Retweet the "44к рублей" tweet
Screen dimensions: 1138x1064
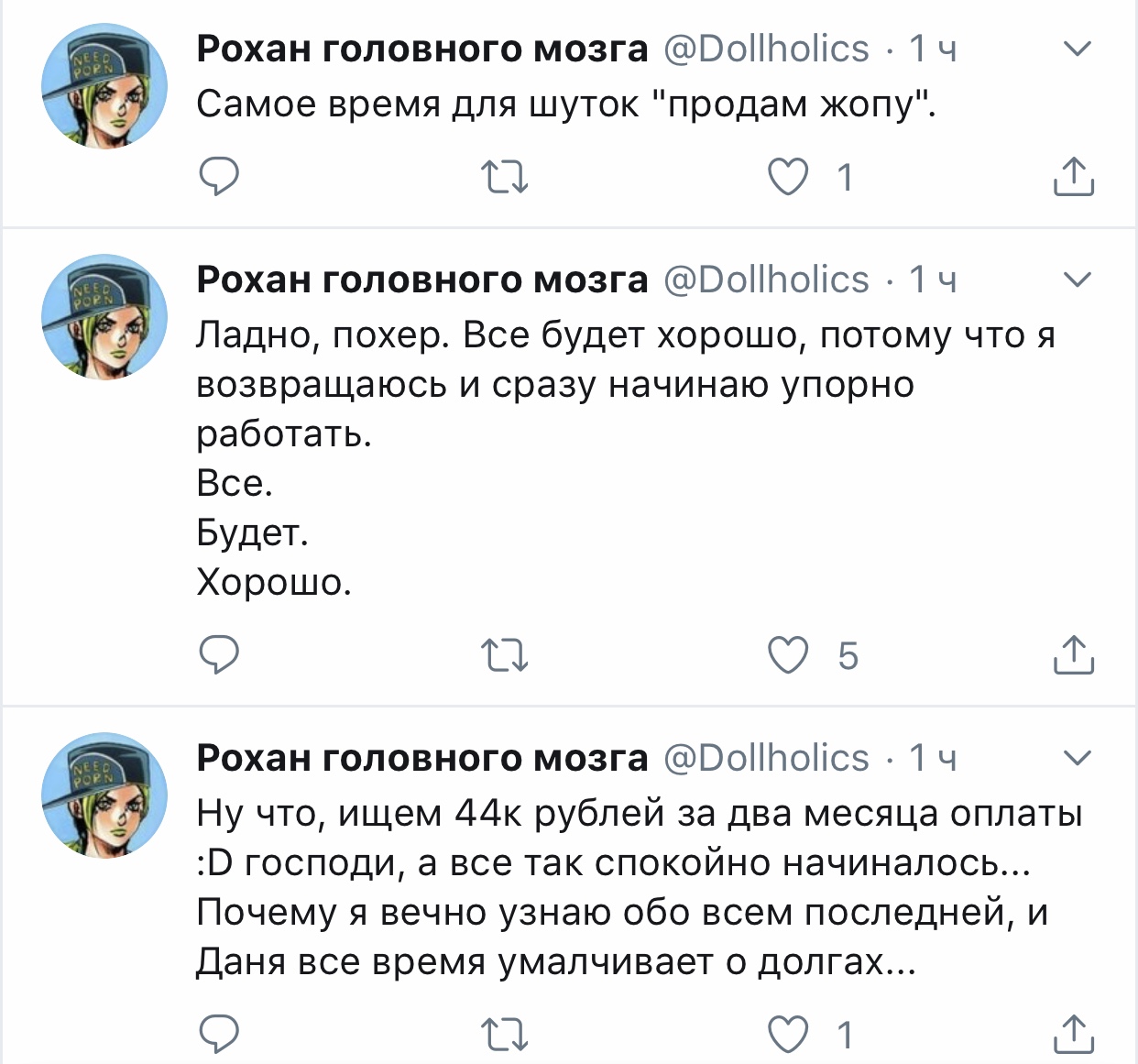click(x=505, y=1034)
